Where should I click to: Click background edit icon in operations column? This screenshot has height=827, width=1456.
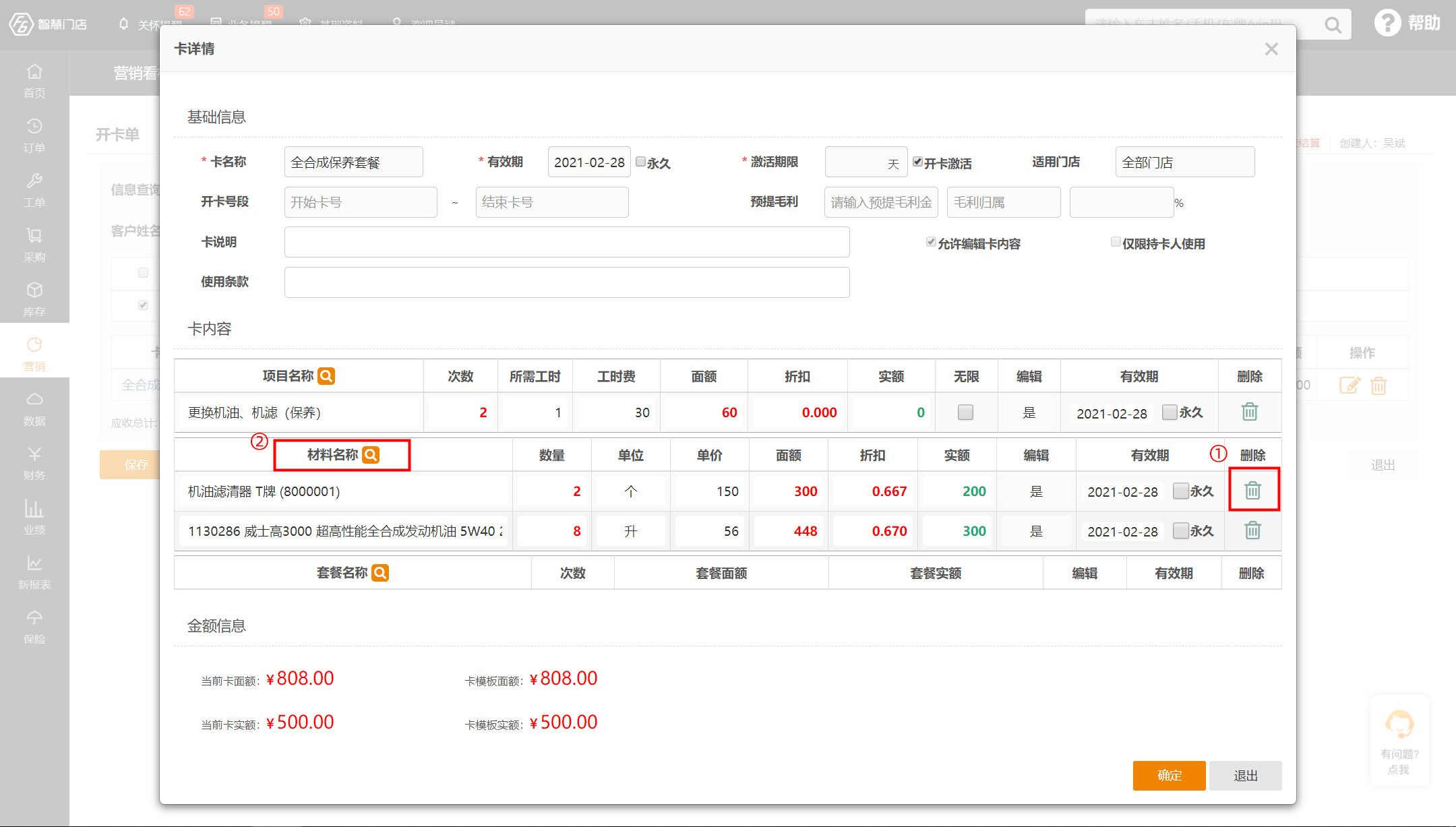1349,386
